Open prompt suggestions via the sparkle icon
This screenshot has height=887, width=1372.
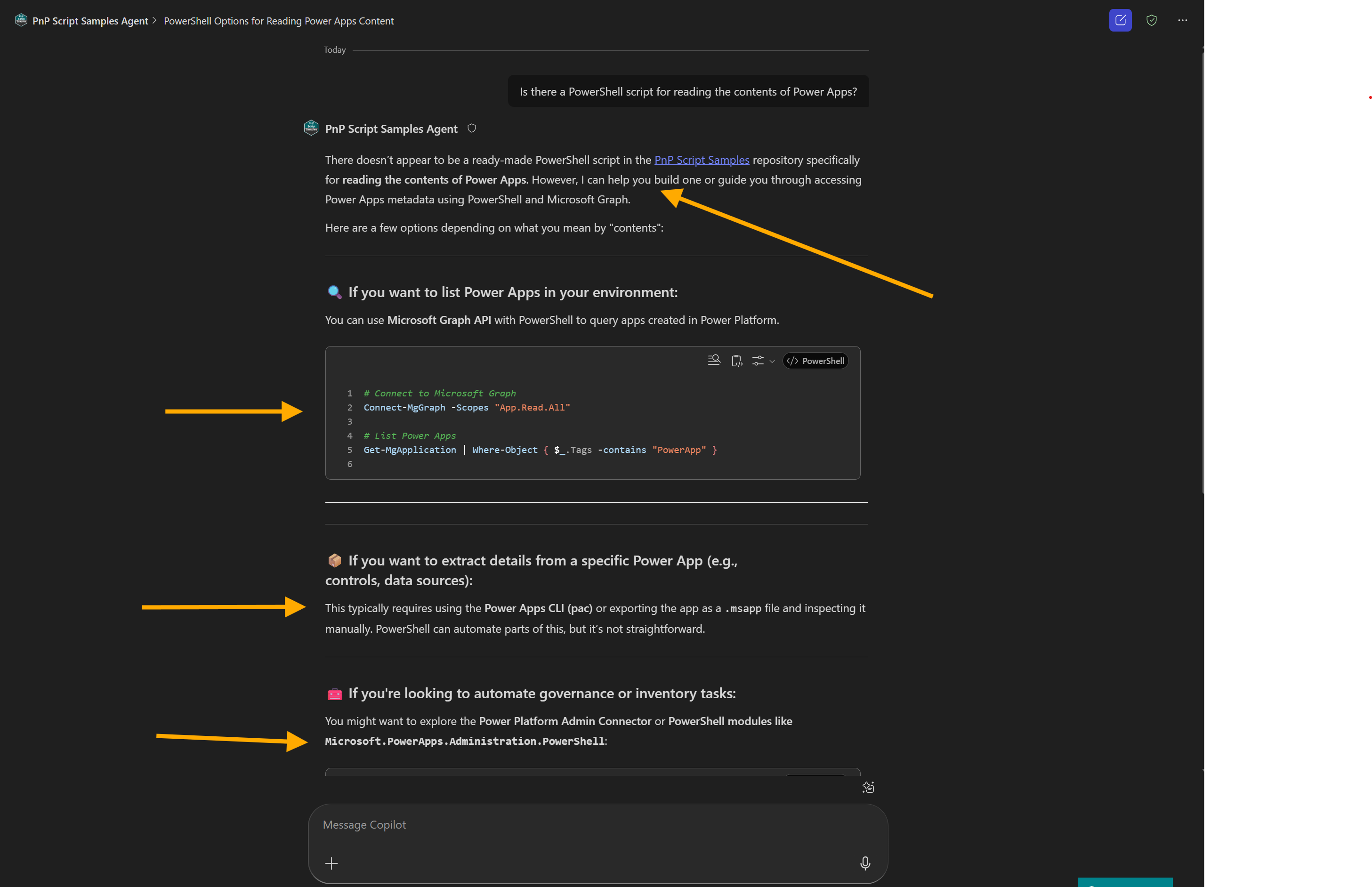coord(868,787)
